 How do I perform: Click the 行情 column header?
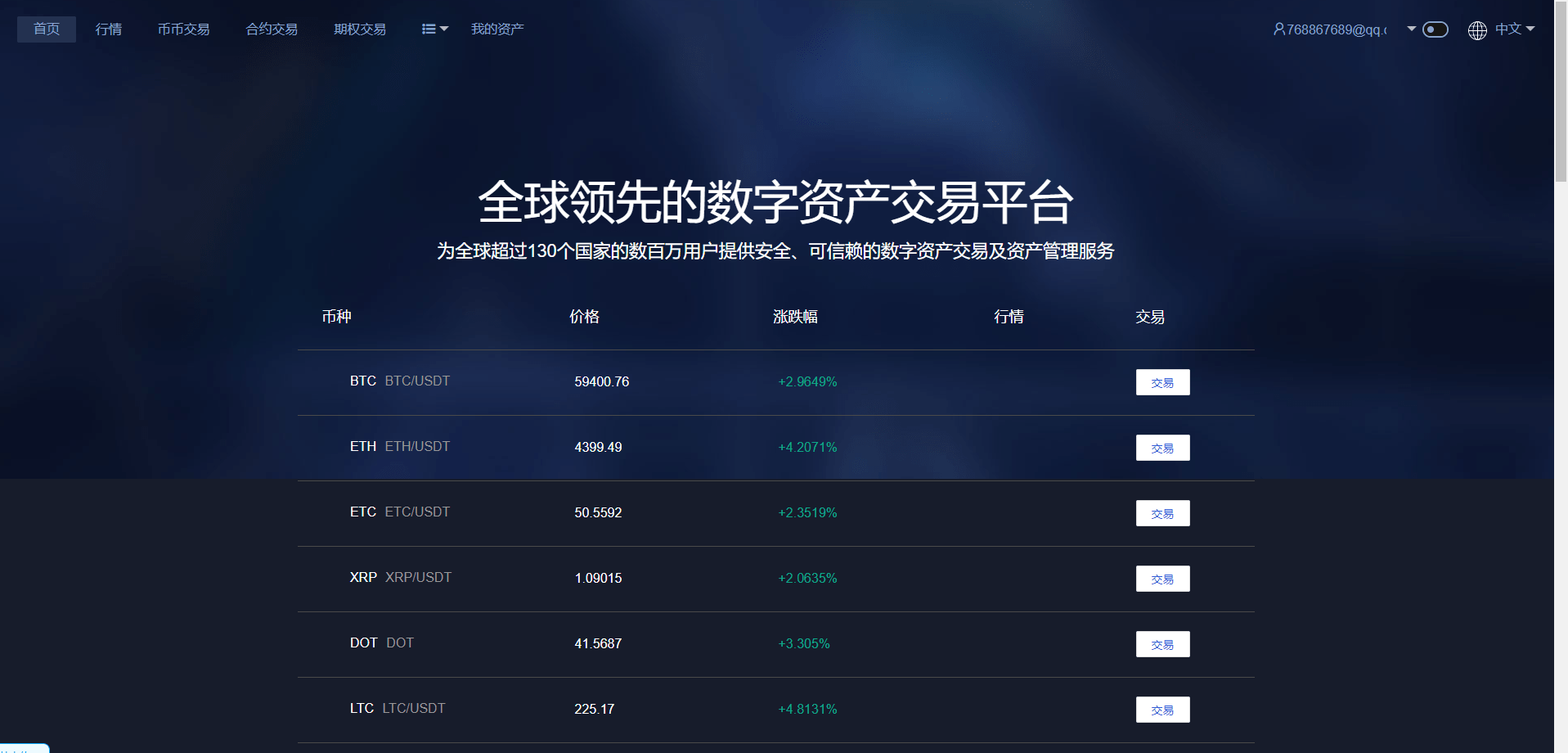(1009, 317)
